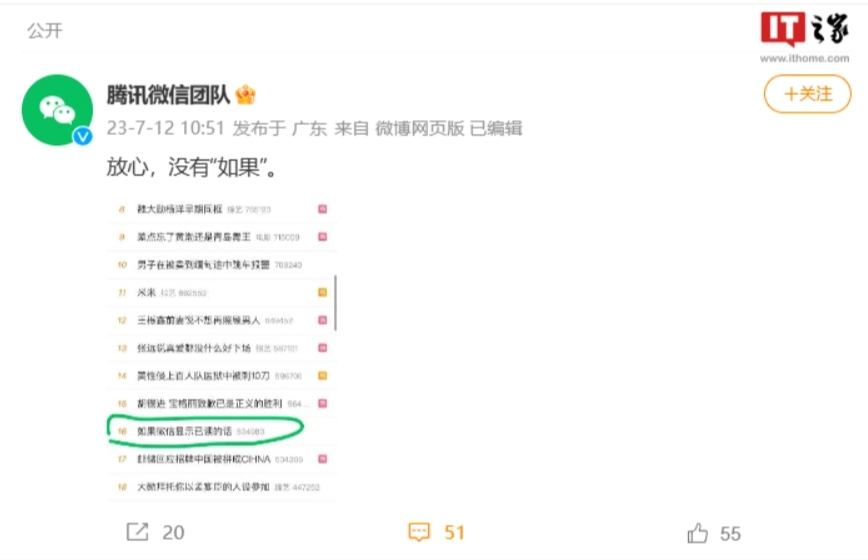This screenshot has width=868, height=560.
Task: Open the Tencent WeChat team avatar
Action: [57, 110]
